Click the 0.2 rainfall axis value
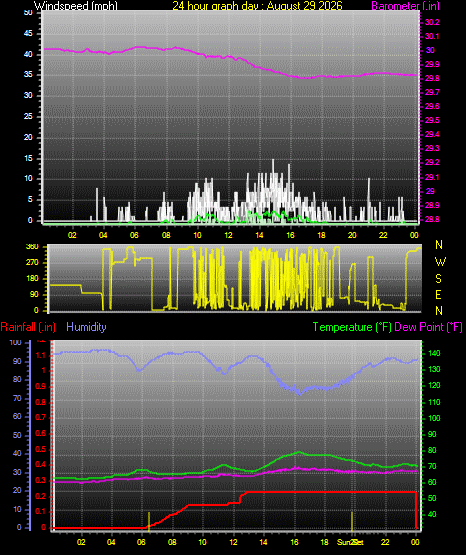Image resolution: width=466 pixels, height=555 pixels. [x=41, y=496]
